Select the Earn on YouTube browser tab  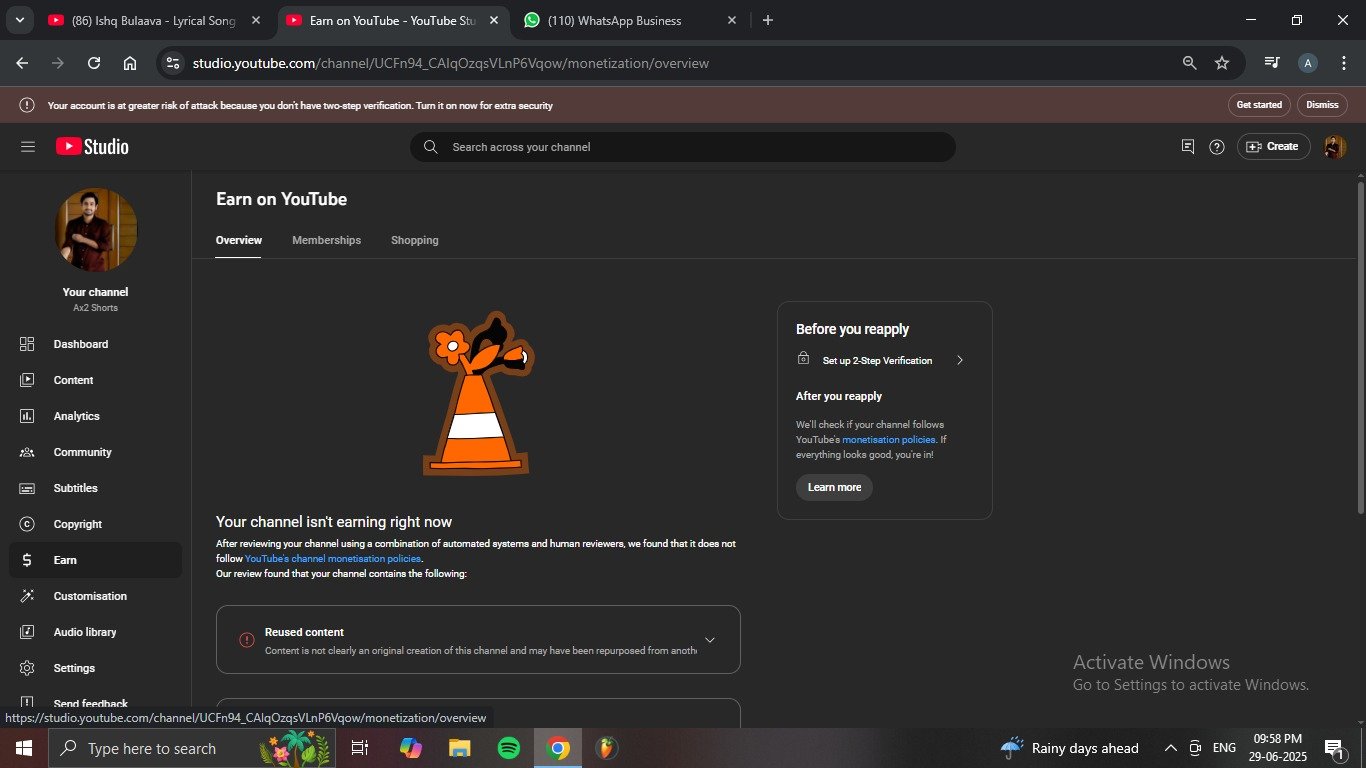[x=393, y=20]
